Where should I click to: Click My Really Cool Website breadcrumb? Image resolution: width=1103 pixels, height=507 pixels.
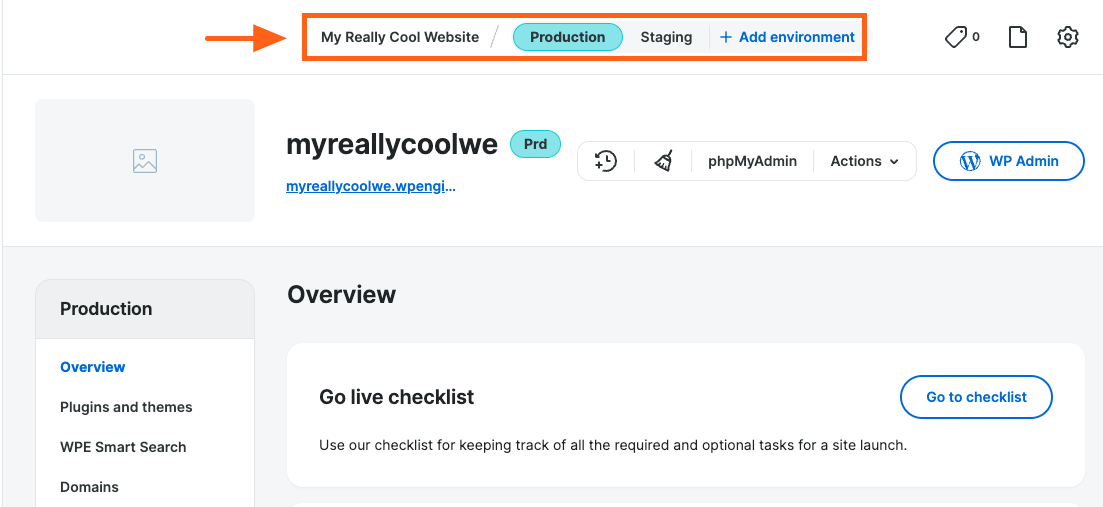399,37
